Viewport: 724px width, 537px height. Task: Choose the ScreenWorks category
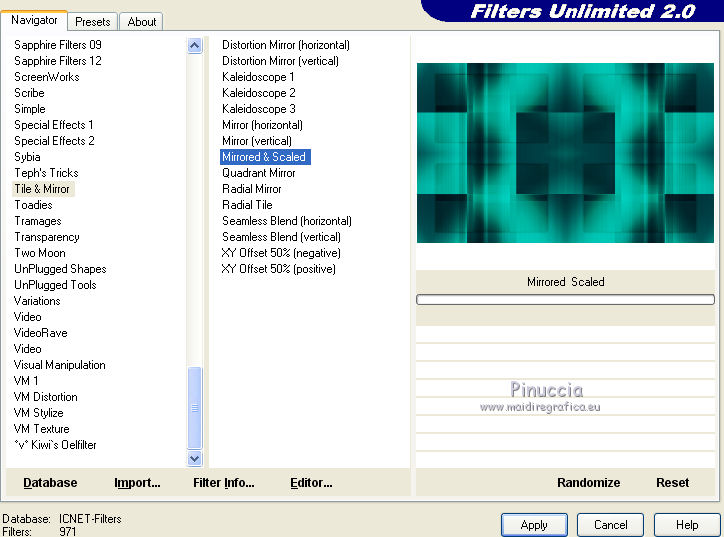click(47, 77)
